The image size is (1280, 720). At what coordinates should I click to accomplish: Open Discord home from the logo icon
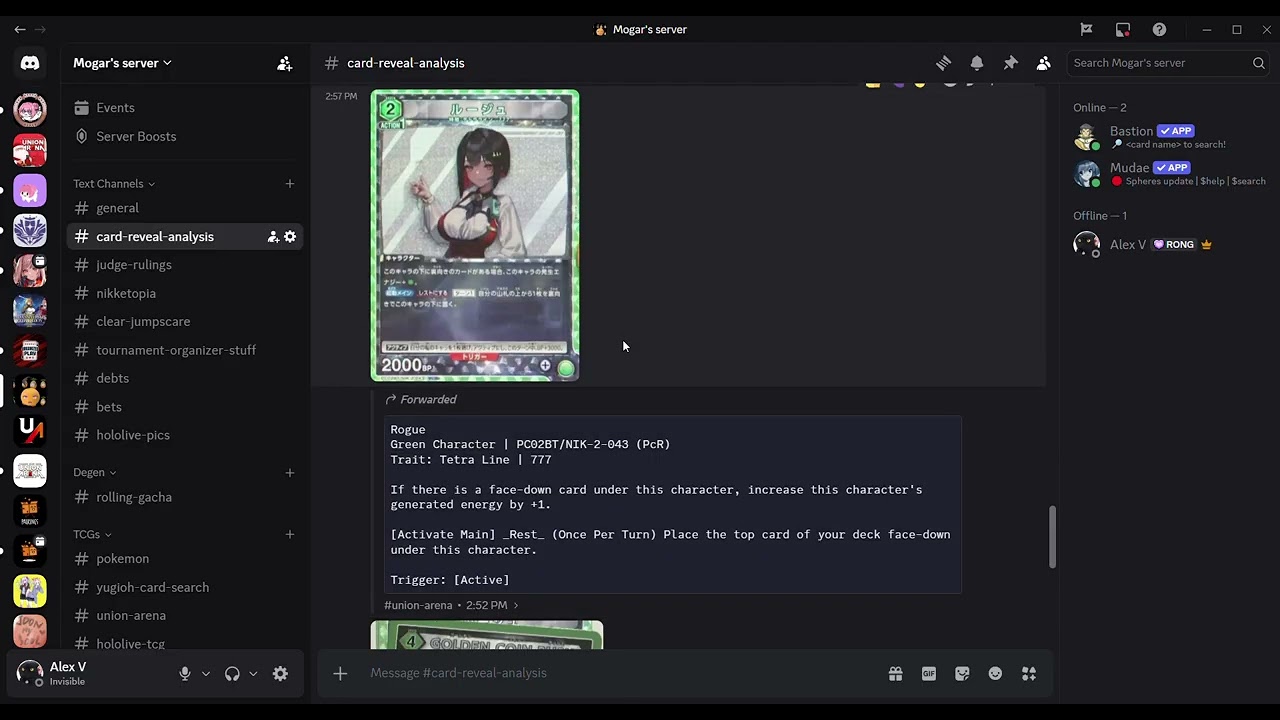click(x=30, y=63)
